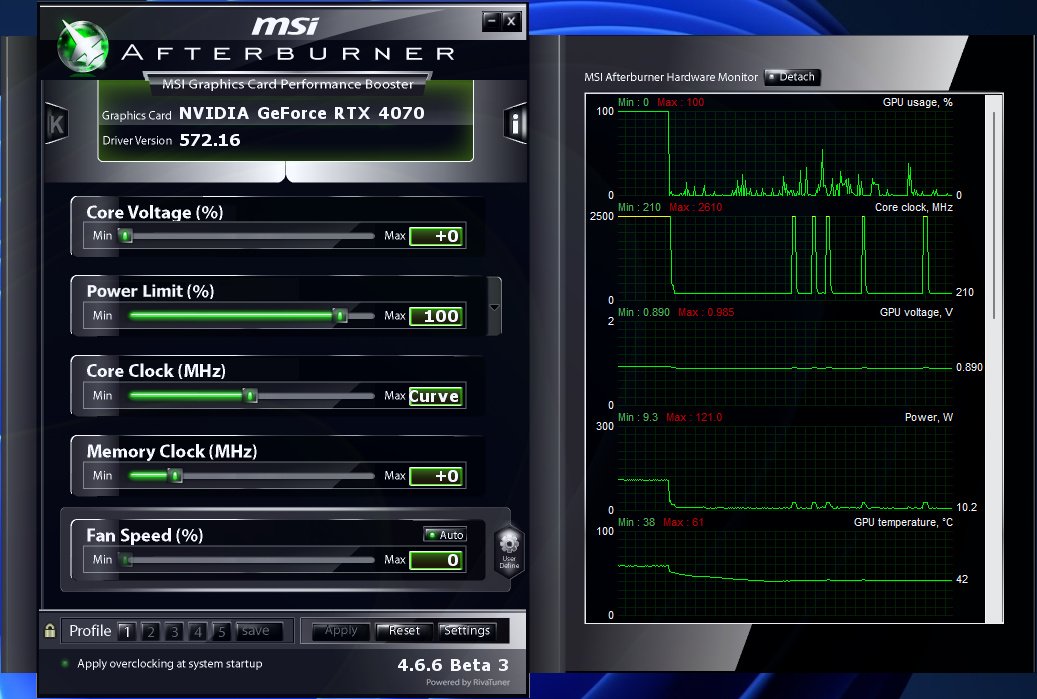Select profile slot 2
Screen dimensions: 1037x699
point(151,632)
